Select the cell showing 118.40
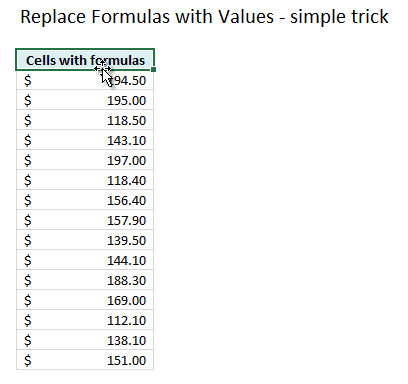The image size is (408, 384). pyautogui.click(x=85, y=180)
